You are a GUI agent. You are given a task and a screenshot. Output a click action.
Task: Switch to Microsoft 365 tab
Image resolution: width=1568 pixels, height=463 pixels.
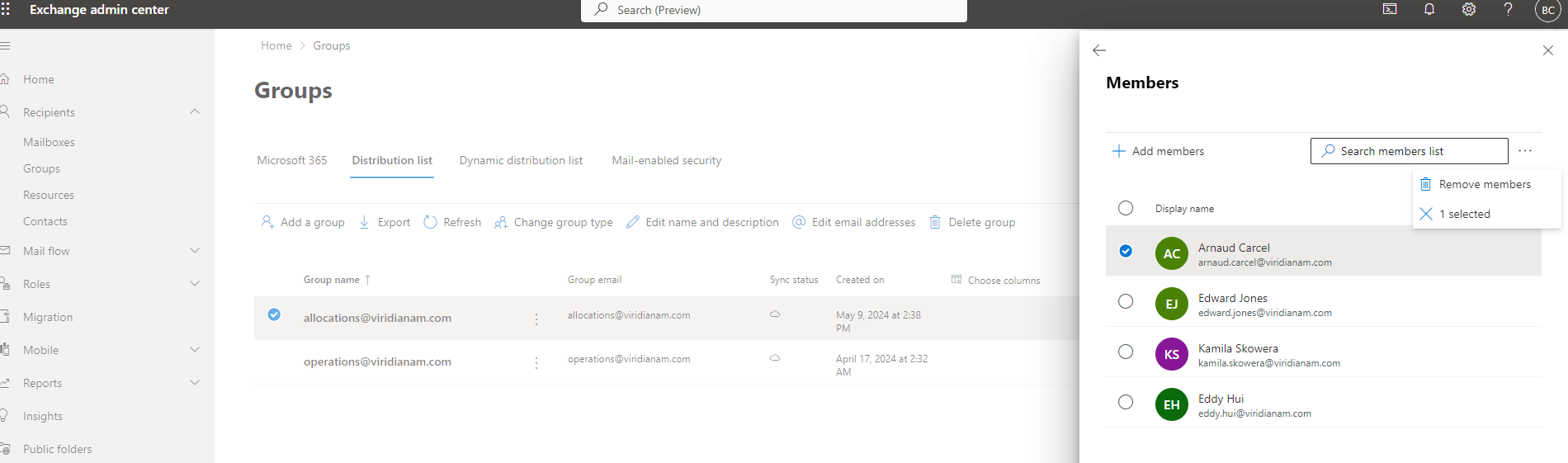pyautogui.click(x=292, y=160)
